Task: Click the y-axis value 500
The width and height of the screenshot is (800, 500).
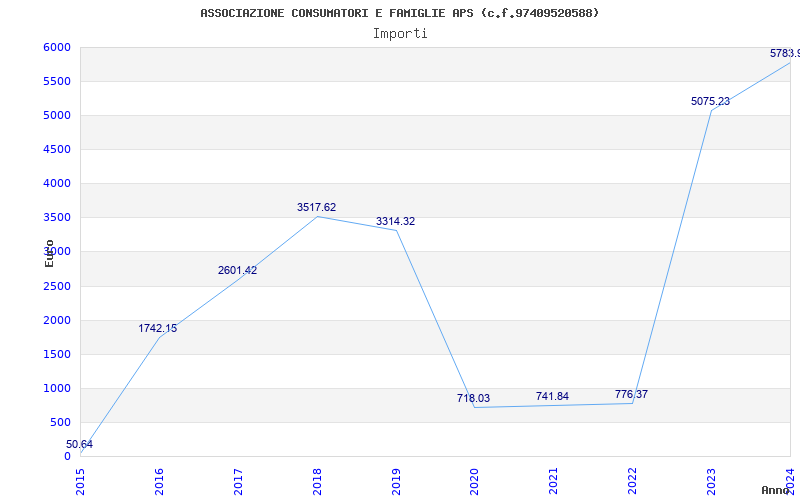Action: coord(60,422)
